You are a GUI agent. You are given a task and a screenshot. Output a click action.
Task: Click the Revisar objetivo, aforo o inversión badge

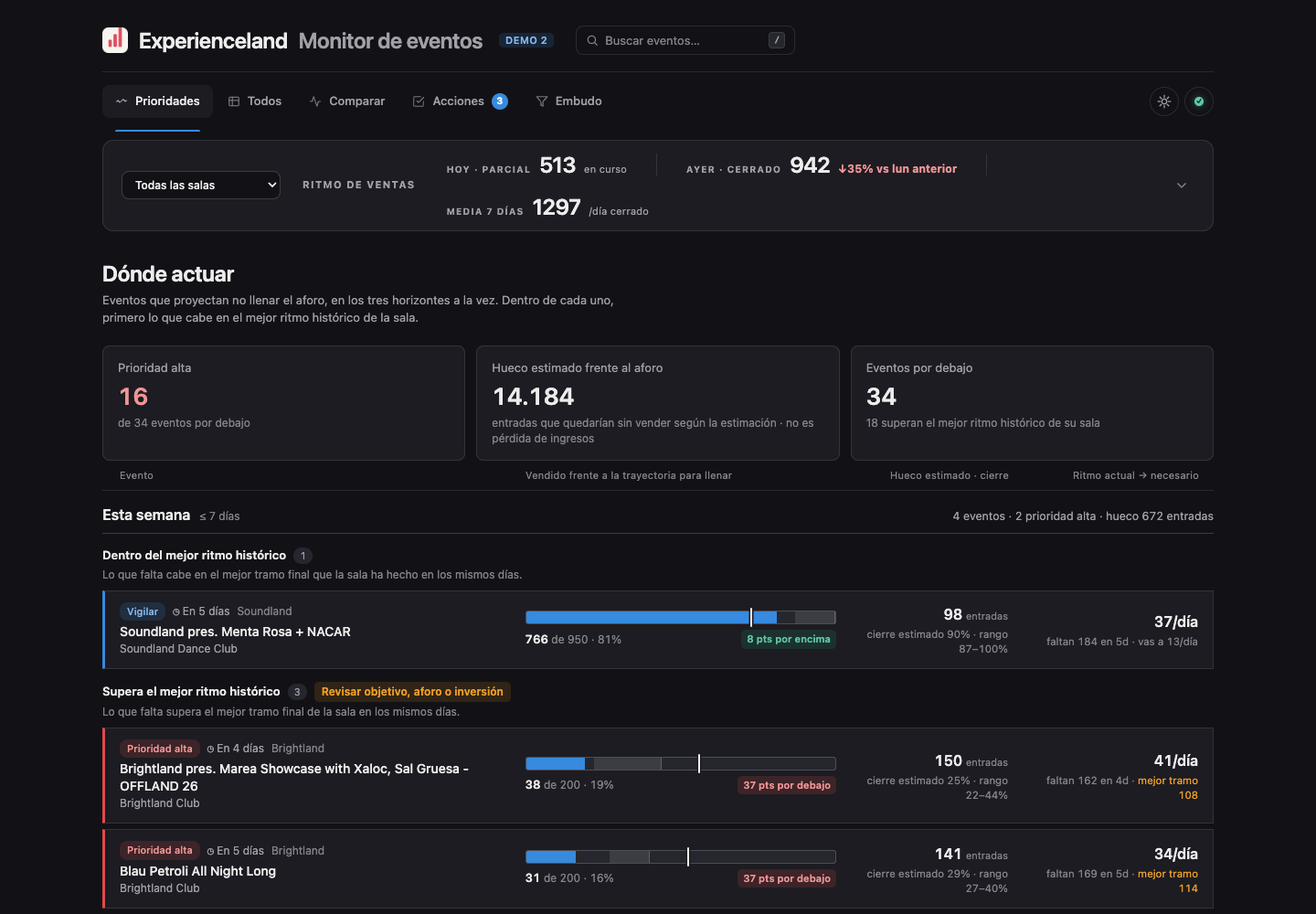(412, 692)
